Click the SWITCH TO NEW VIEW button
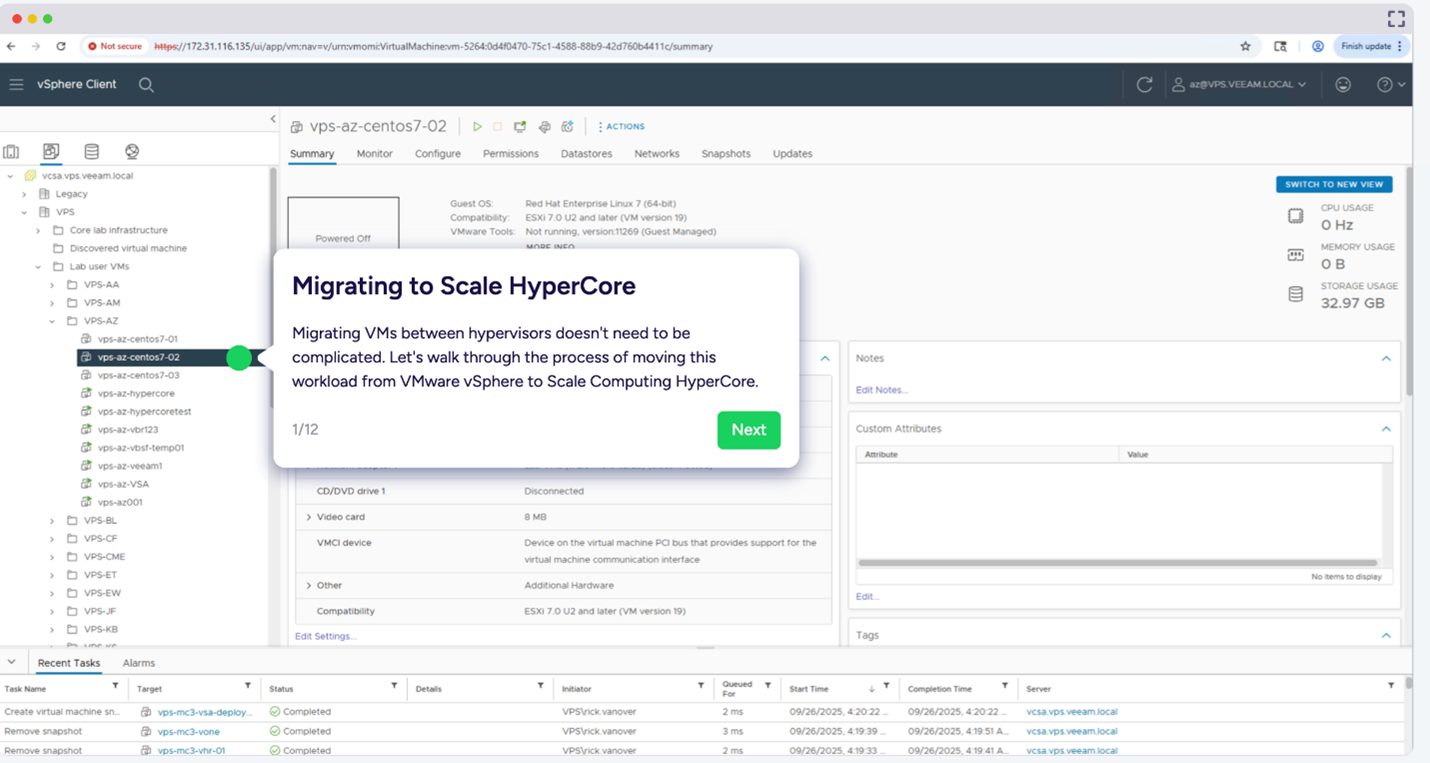The width and height of the screenshot is (1430, 763). click(1333, 184)
